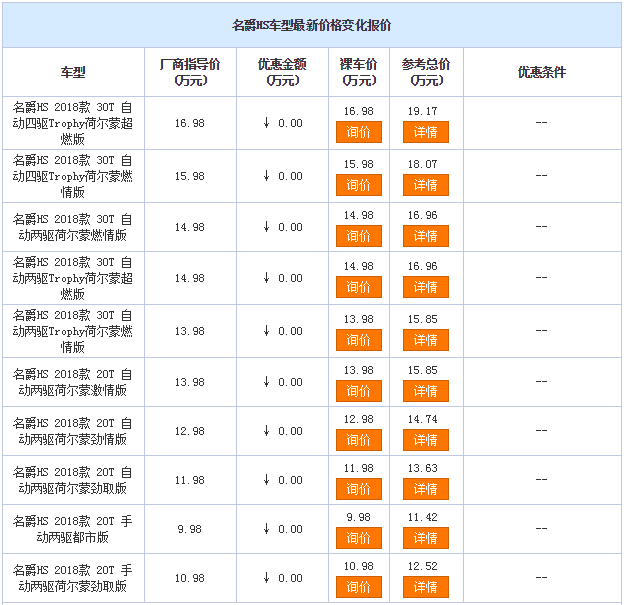Screen dimensions: 624x605
Task: Open 详情 for 20T 自动两驱荷尔蒙激情版
Action: [426, 391]
